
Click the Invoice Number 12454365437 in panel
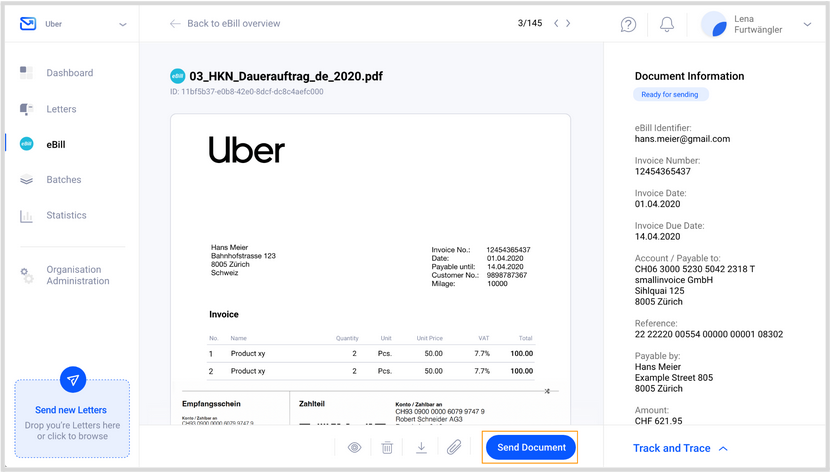pos(663,172)
